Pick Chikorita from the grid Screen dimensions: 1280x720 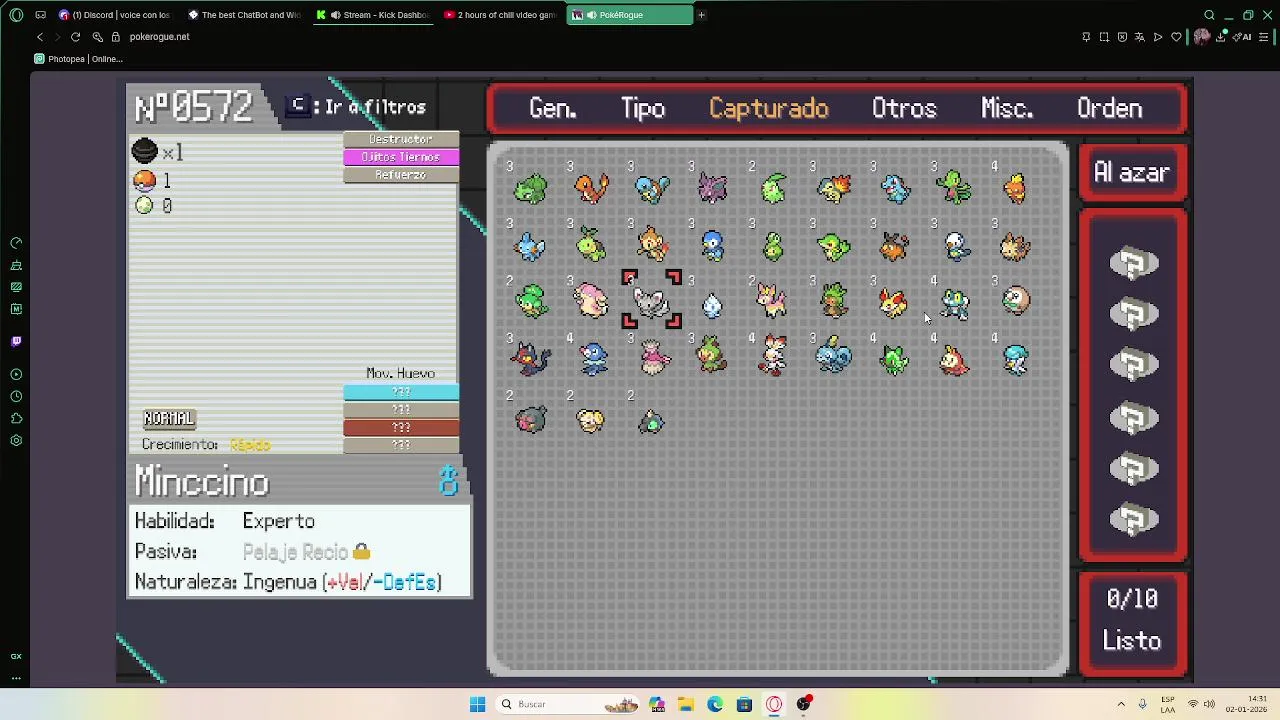[773, 188]
